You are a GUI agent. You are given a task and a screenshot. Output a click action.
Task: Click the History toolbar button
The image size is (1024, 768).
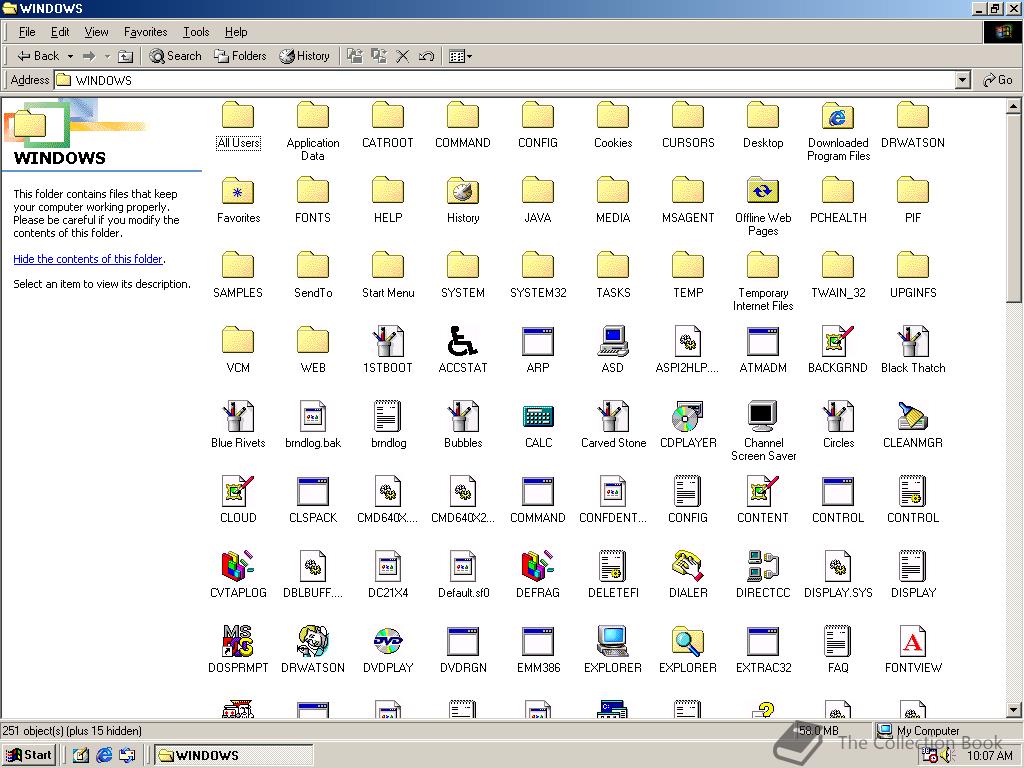[304, 57]
